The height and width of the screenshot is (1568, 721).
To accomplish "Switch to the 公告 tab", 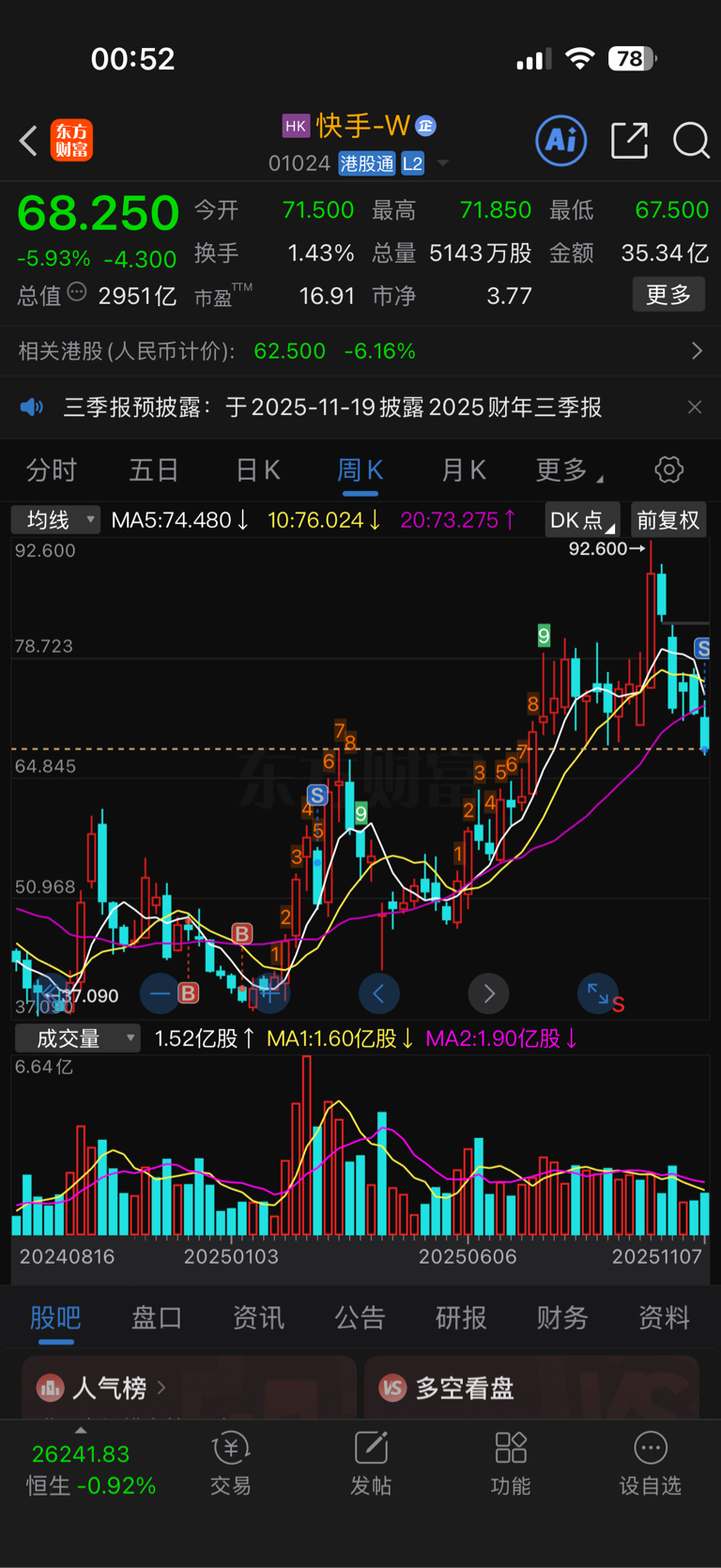I will 360,1318.
